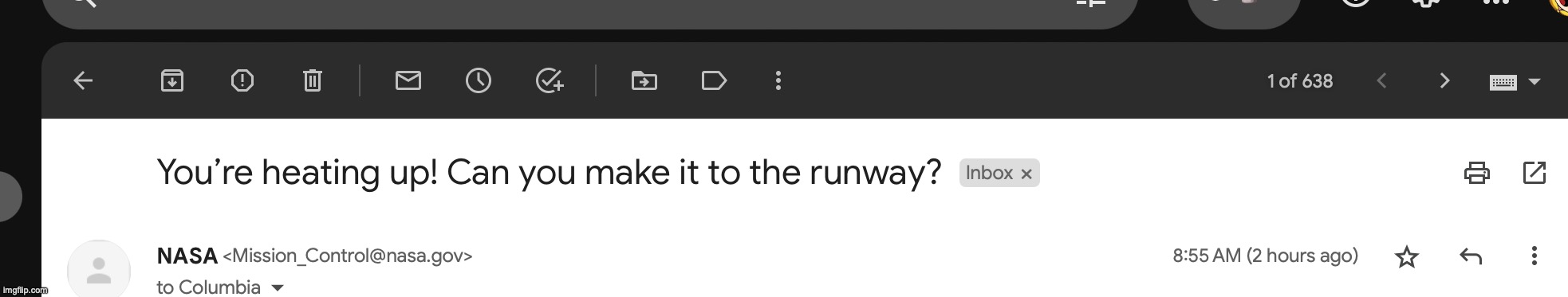The image size is (1568, 297).
Task: Open the Labels icon
Action: click(714, 80)
